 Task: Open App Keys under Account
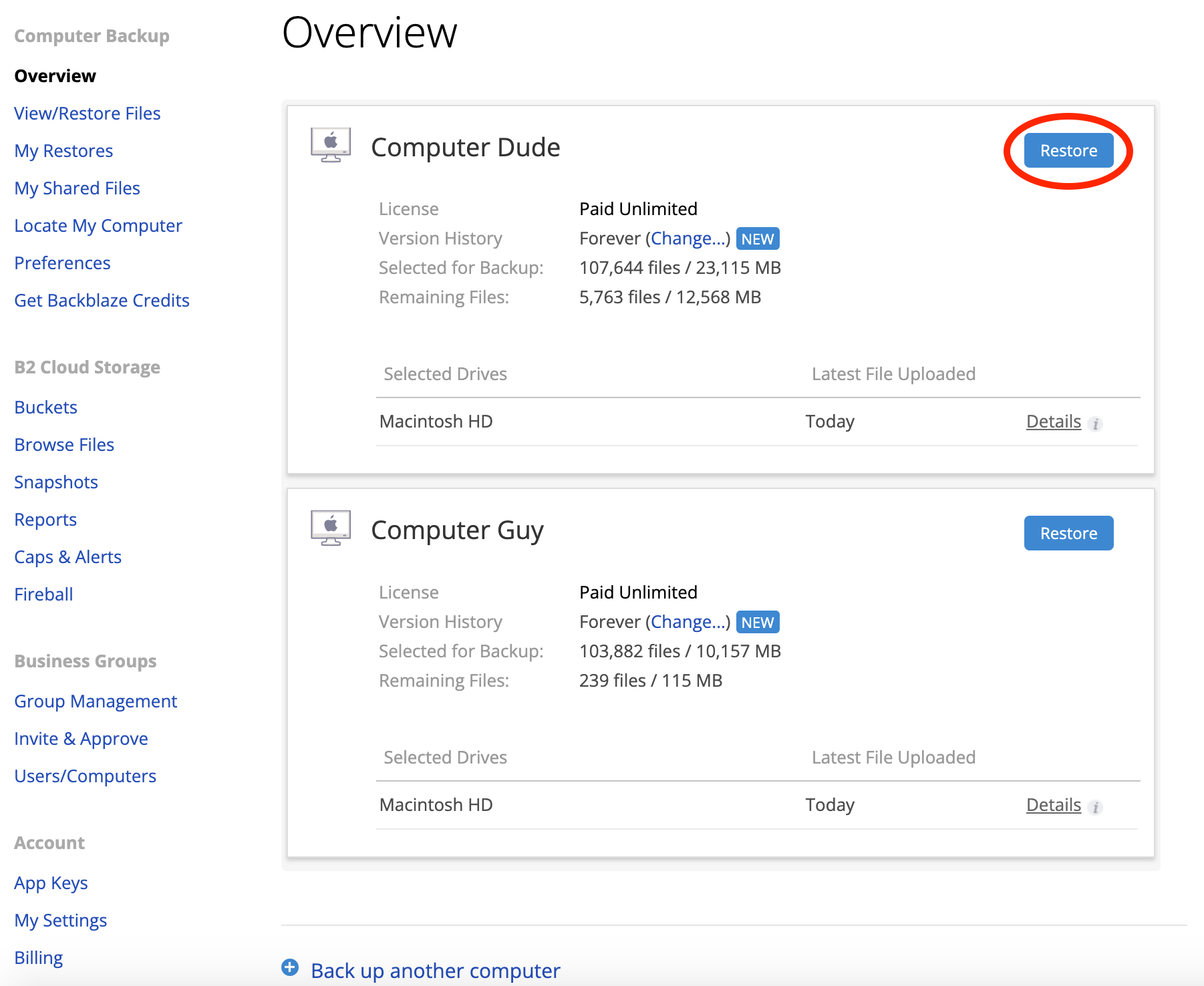coord(51,883)
